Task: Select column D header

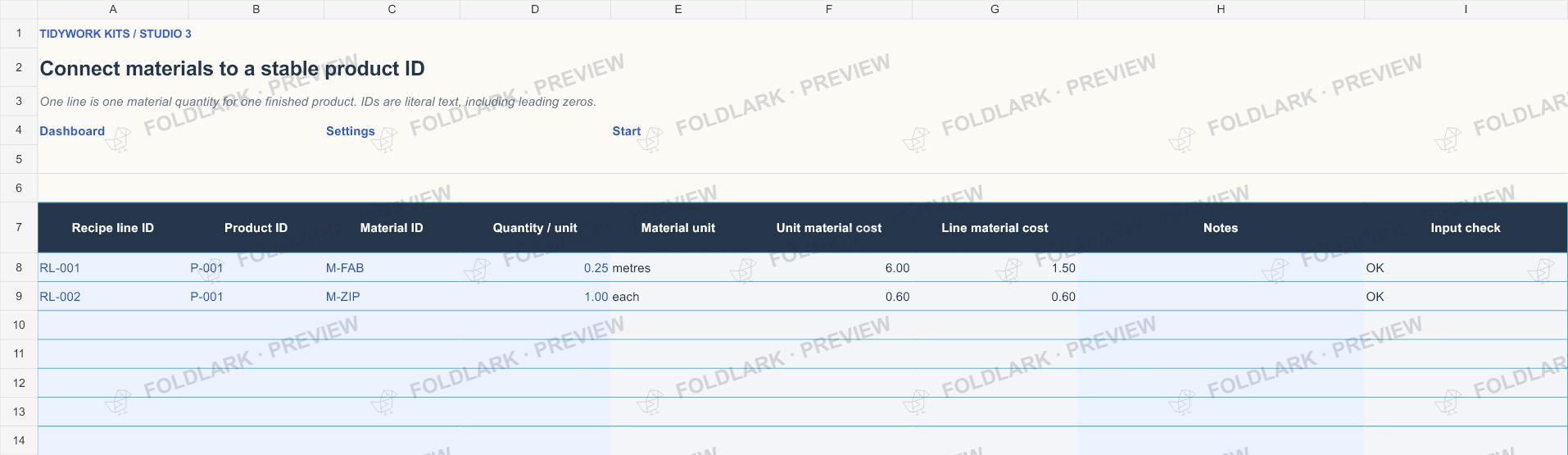Action: pos(535,9)
